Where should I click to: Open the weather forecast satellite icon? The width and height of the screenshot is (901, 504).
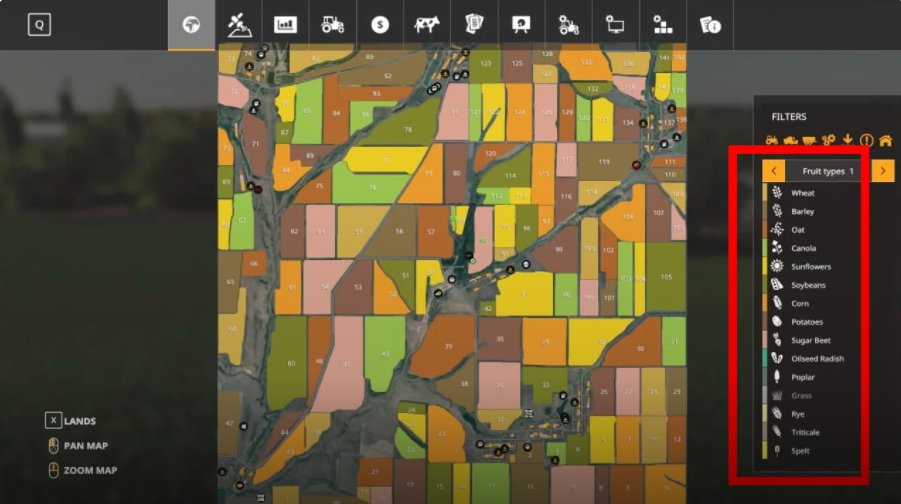(238, 25)
